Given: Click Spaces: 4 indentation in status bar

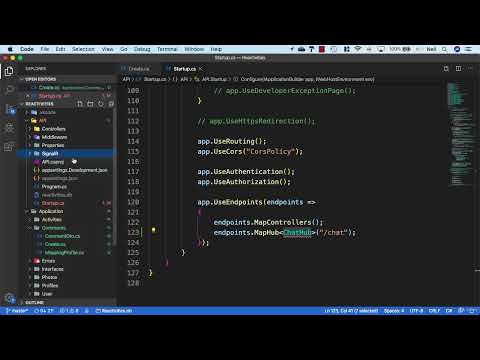Looking at the screenshot, I should pos(394,311).
